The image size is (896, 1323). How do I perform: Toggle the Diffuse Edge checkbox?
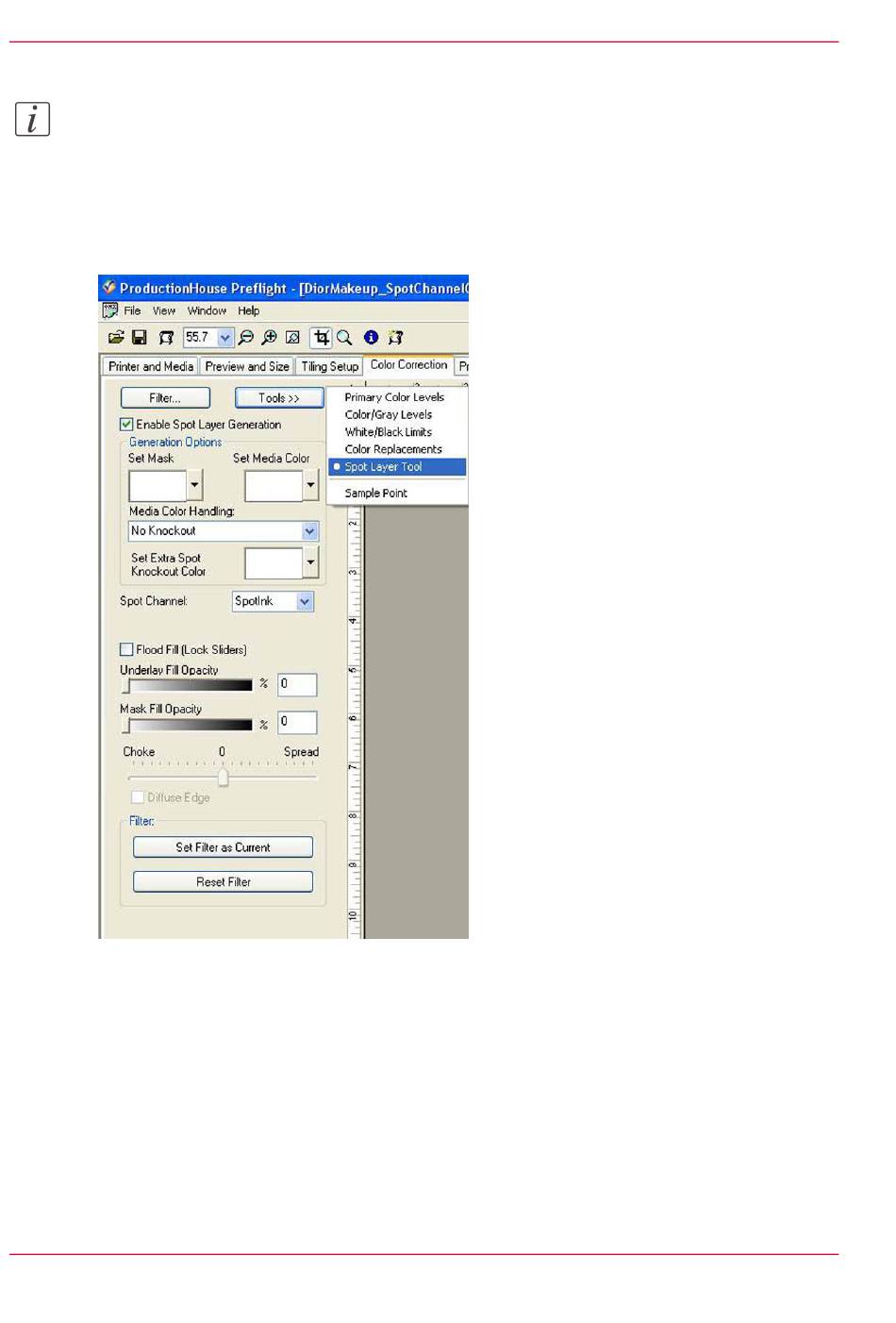coord(138,797)
